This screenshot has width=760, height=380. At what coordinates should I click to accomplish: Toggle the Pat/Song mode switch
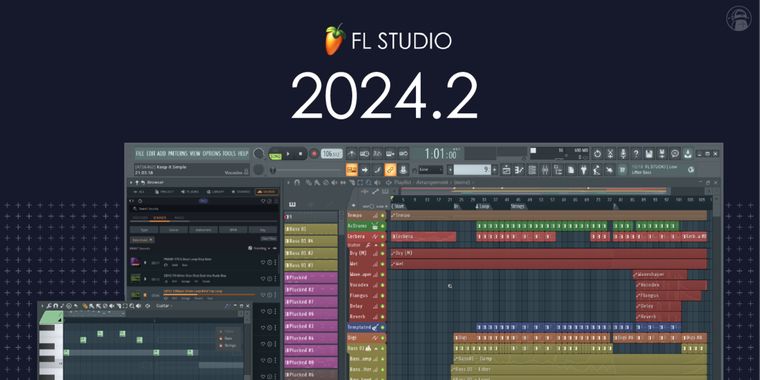click(275, 156)
